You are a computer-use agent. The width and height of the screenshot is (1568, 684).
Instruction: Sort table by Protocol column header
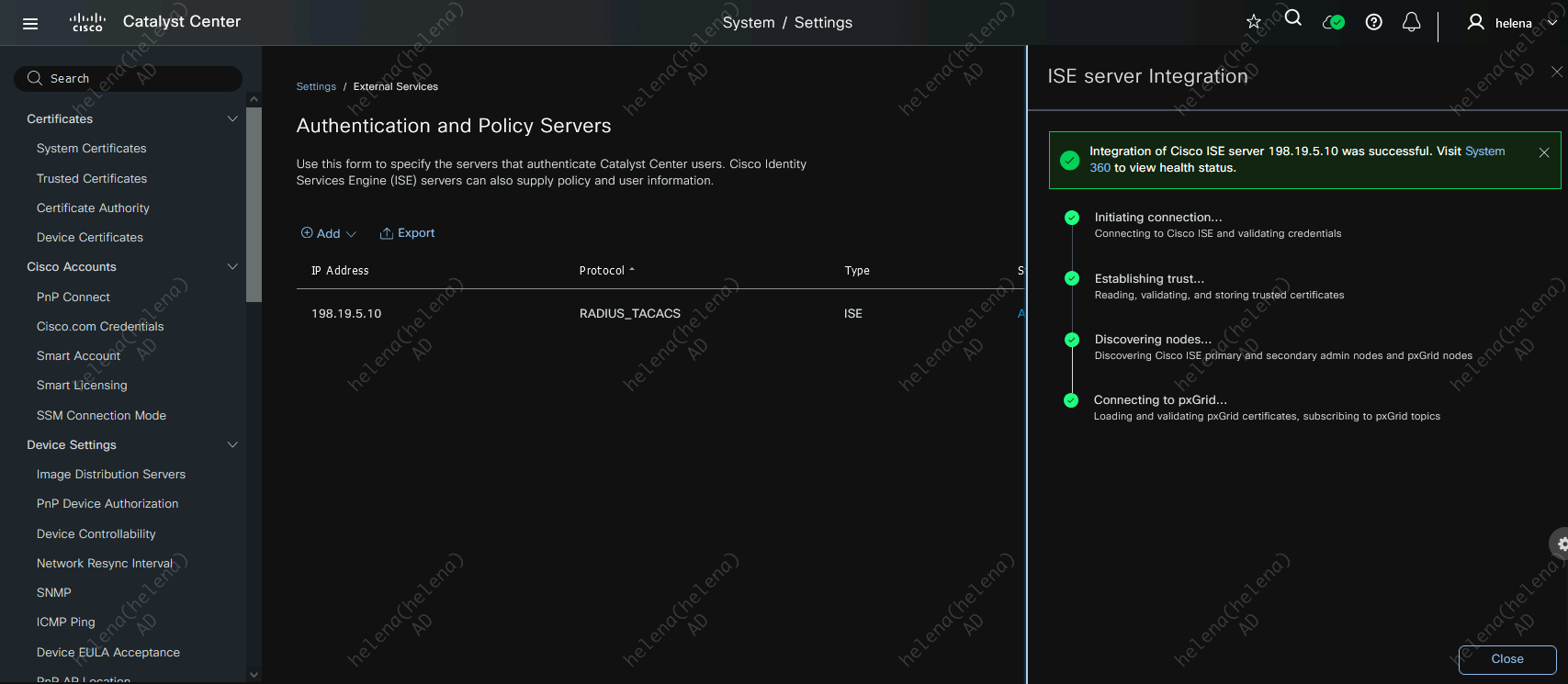coord(603,271)
